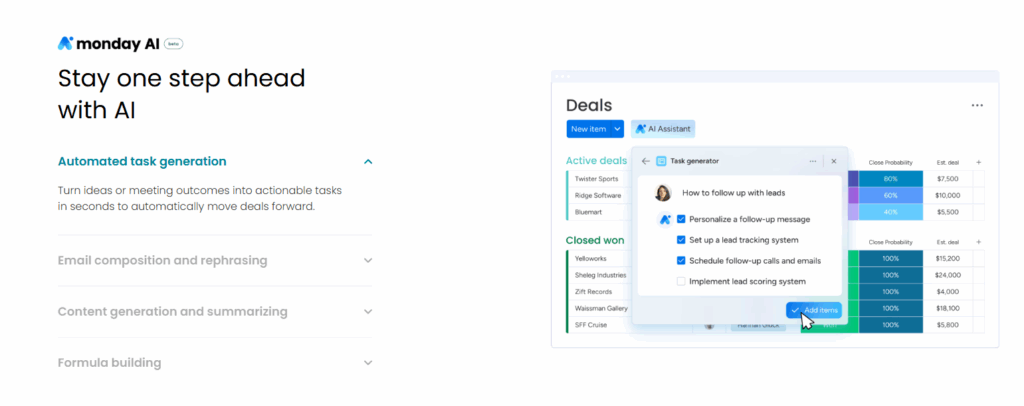Expand Content generation and summarizing
Viewport: 1024px width, 406px height.
368,312
